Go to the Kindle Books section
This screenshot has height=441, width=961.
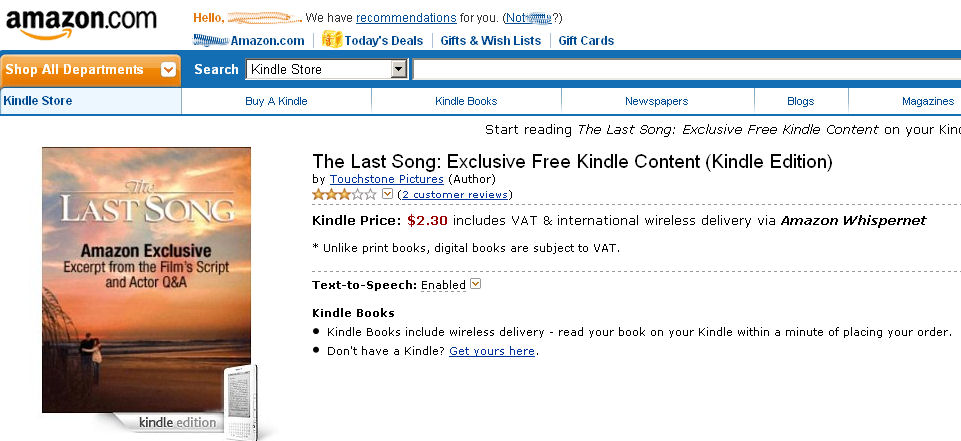(466, 101)
